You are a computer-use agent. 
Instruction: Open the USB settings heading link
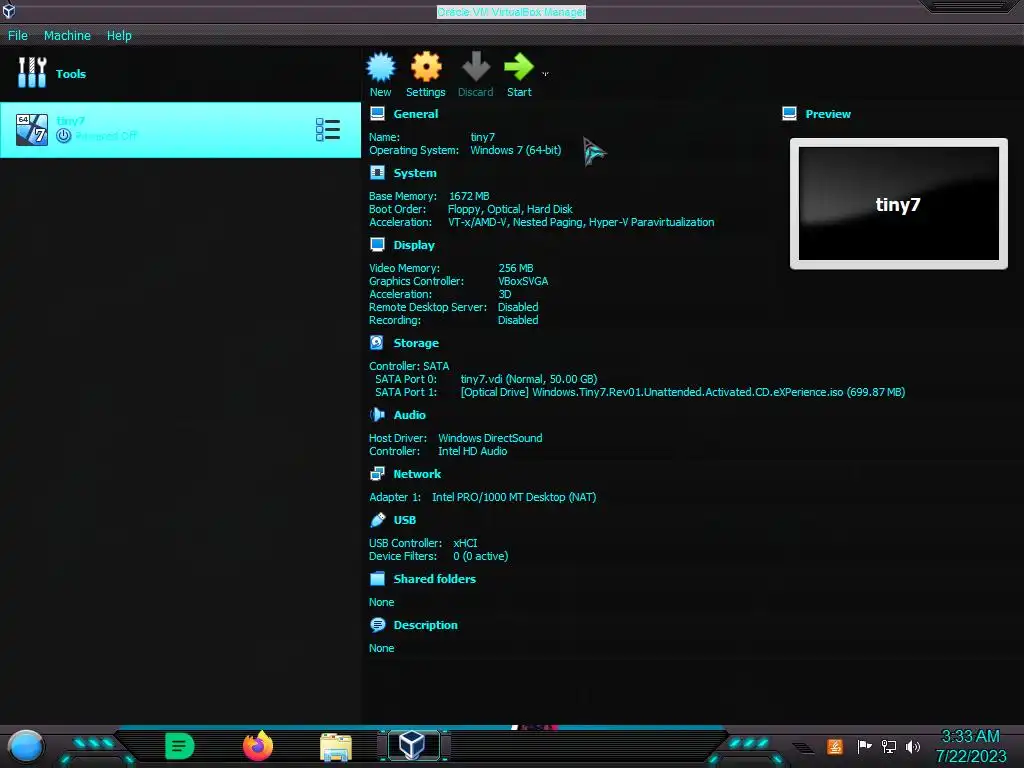point(404,520)
